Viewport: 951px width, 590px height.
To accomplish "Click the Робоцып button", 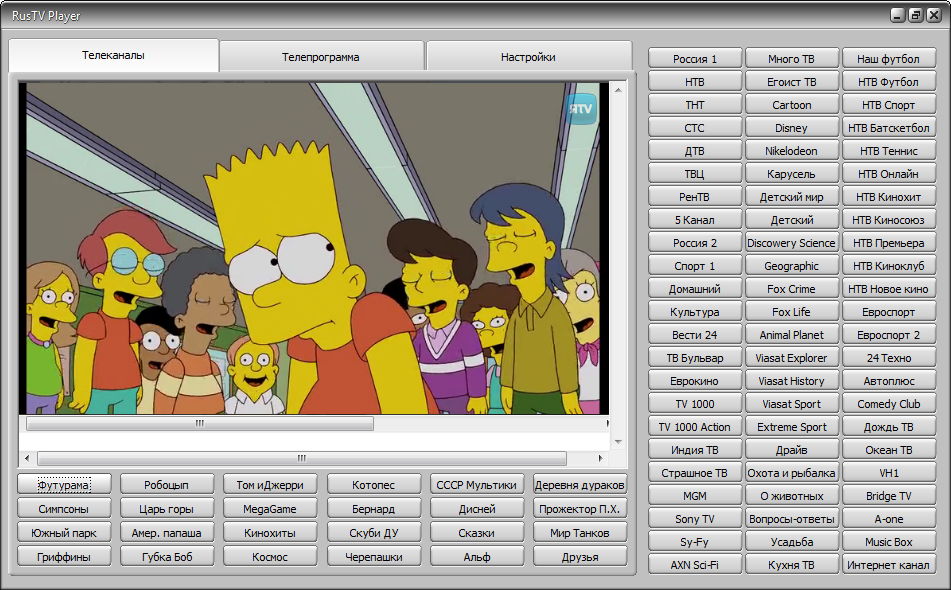I will [167, 485].
